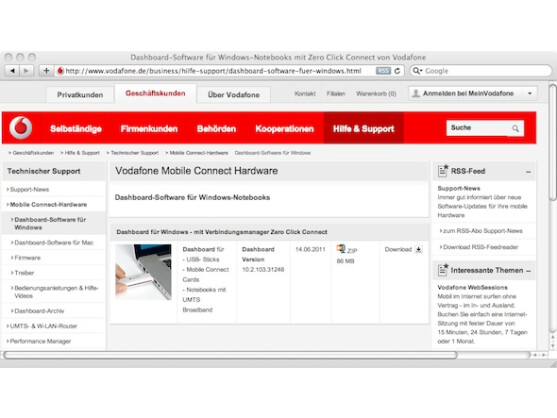Click the Vodafone logo in red banner
The width and height of the screenshot is (557, 418).
tap(21, 127)
